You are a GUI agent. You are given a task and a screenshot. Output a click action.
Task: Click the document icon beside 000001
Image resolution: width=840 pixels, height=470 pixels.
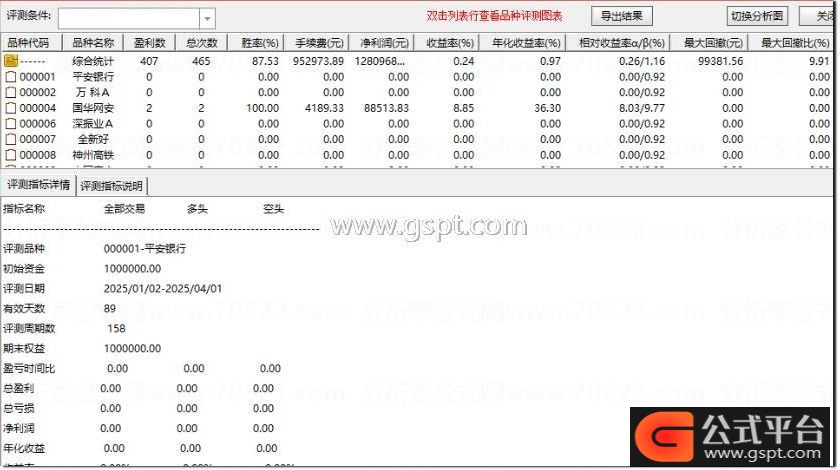coord(11,77)
